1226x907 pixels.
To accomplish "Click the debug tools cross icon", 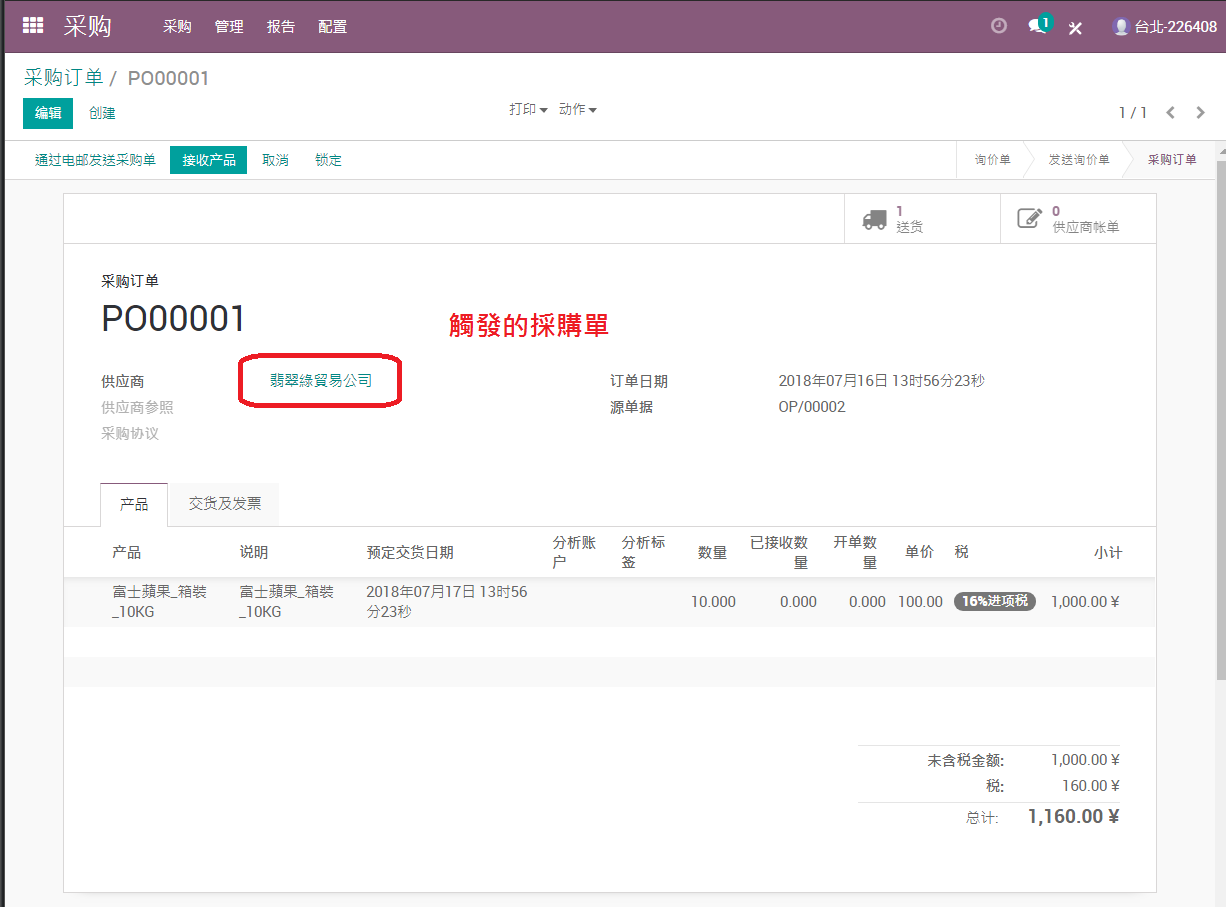I will coord(1076,27).
